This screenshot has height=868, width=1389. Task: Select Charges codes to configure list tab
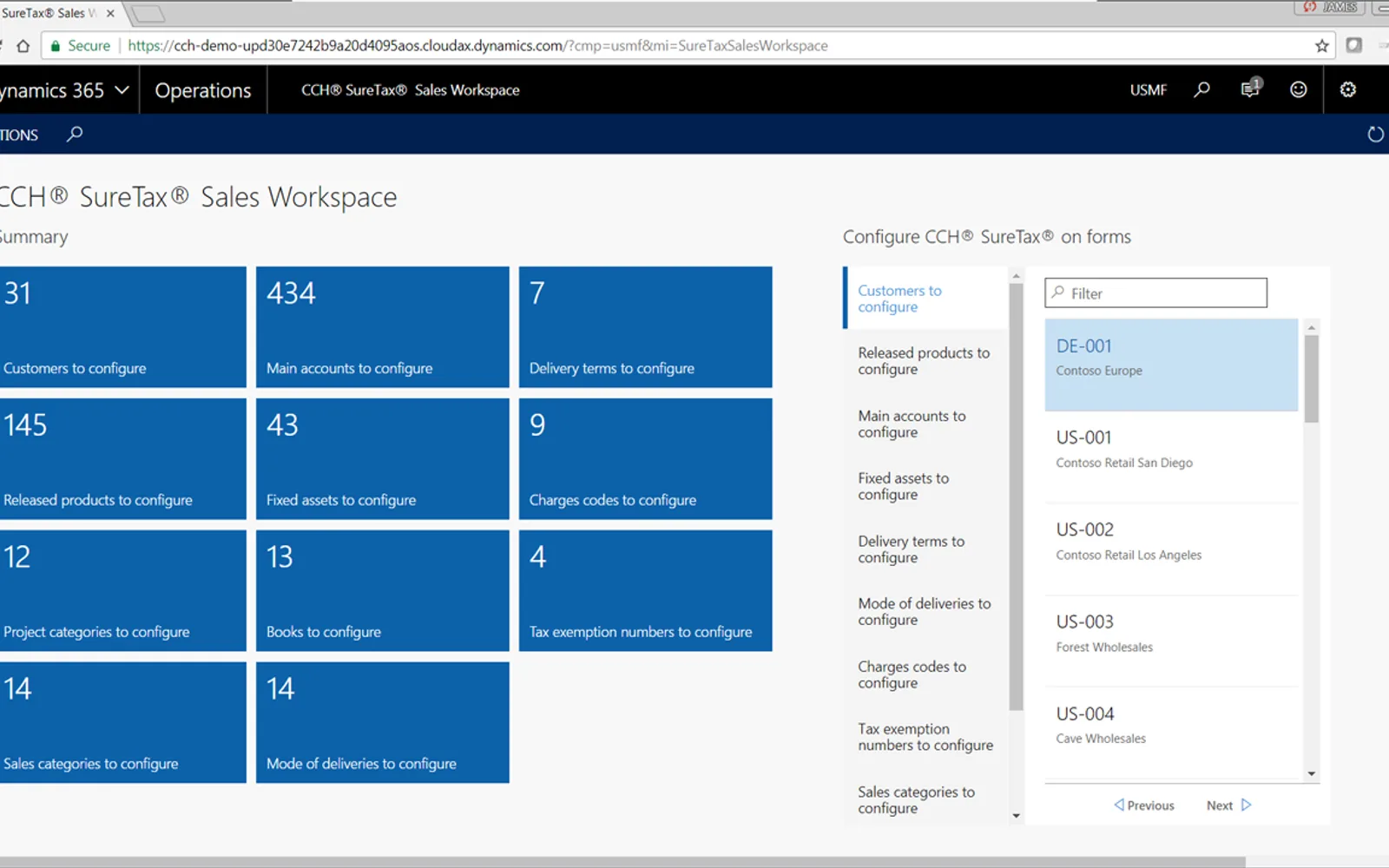(925, 674)
